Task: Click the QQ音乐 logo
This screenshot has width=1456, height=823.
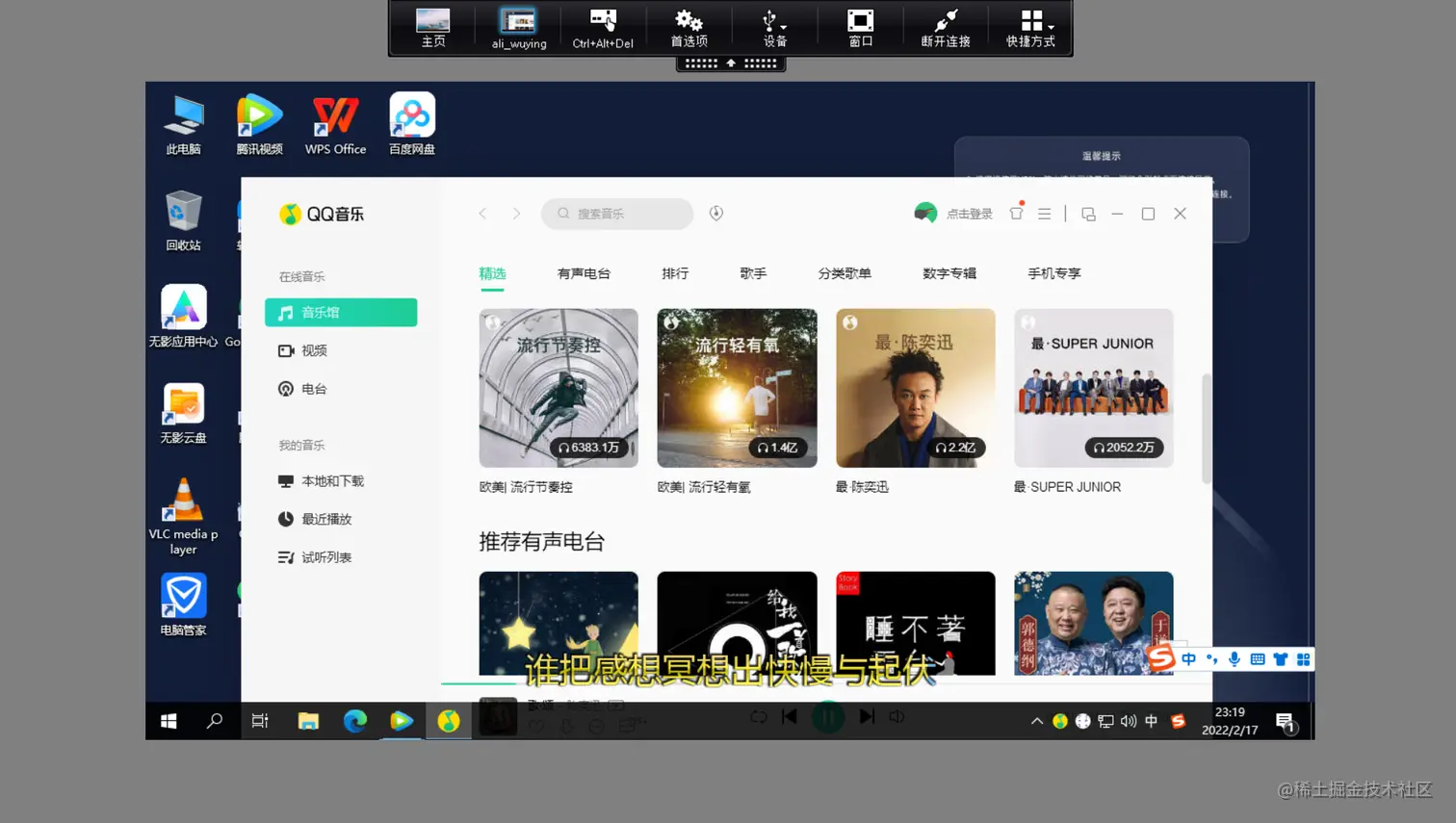Action: tap(322, 214)
